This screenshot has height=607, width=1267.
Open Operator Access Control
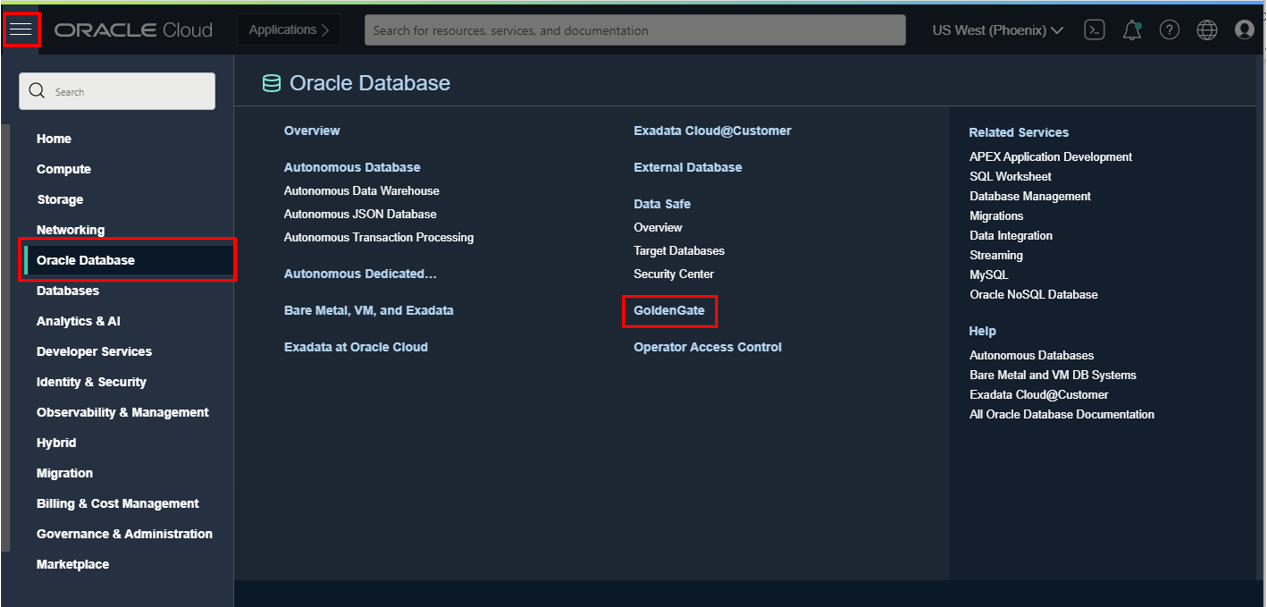click(x=708, y=347)
